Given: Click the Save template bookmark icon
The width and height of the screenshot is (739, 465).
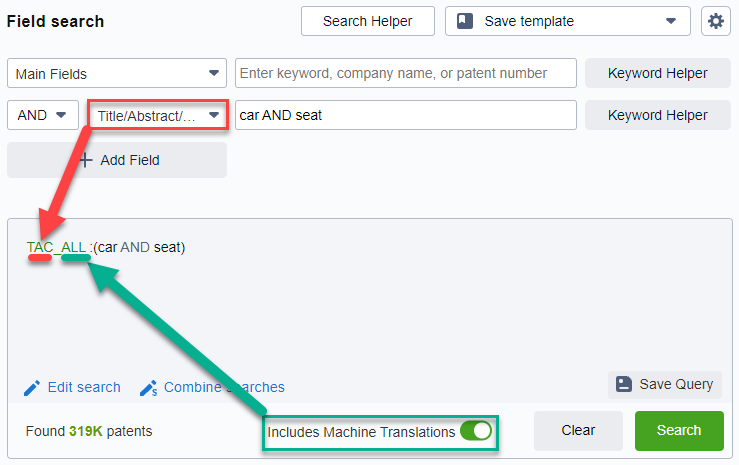Looking at the screenshot, I should 465,21.
